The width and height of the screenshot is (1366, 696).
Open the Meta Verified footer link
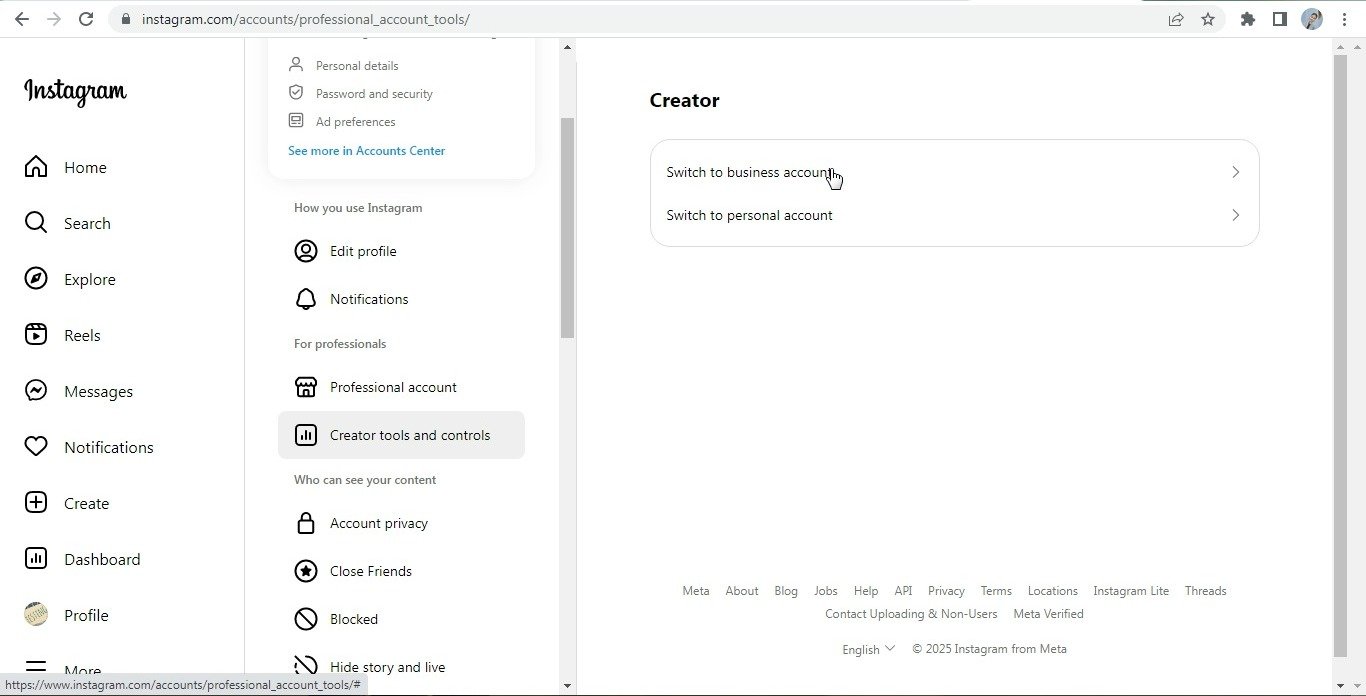(1048, 614)
